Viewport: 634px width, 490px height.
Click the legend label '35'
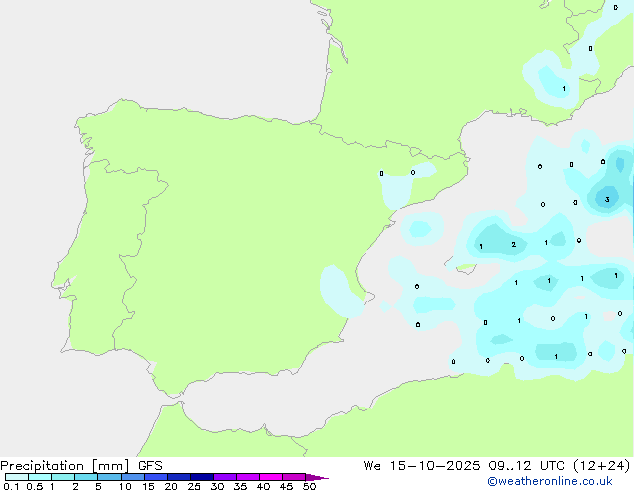(240, 486)
